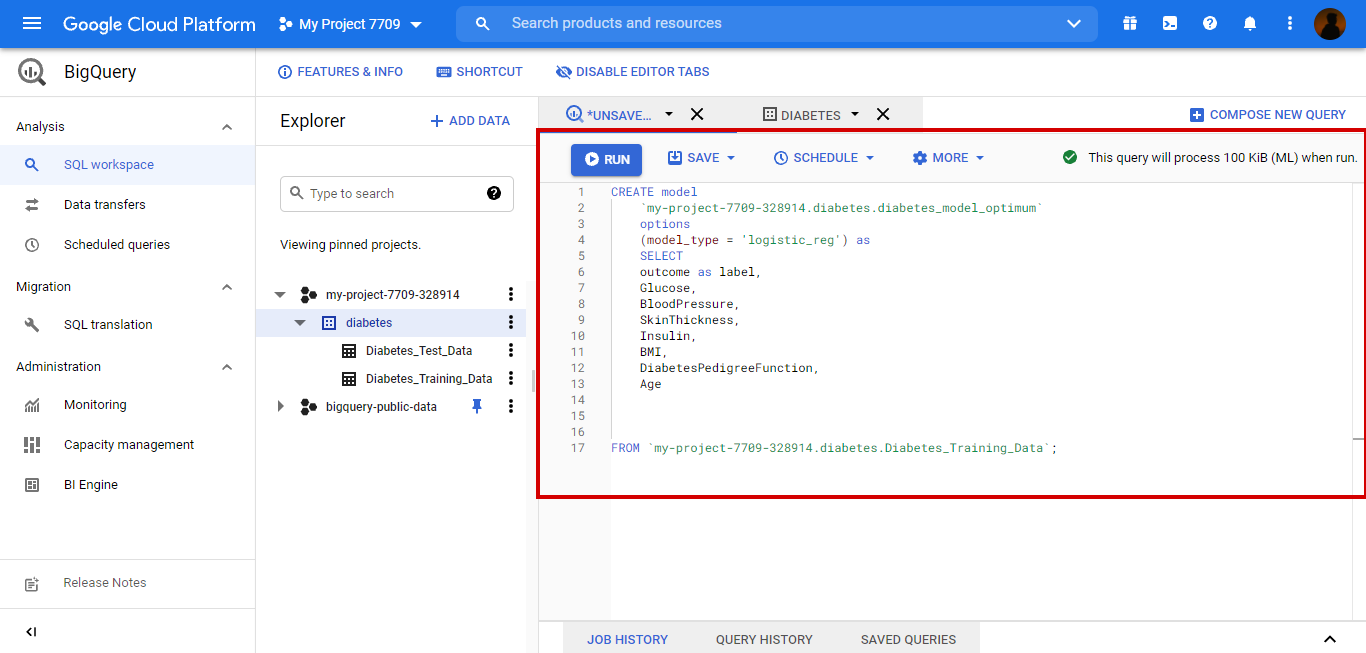Image resolution: width=1366 pixels, height=653 pixels.
Task: Select SQL workspace in sidebar
Action: tap(128, 165)
